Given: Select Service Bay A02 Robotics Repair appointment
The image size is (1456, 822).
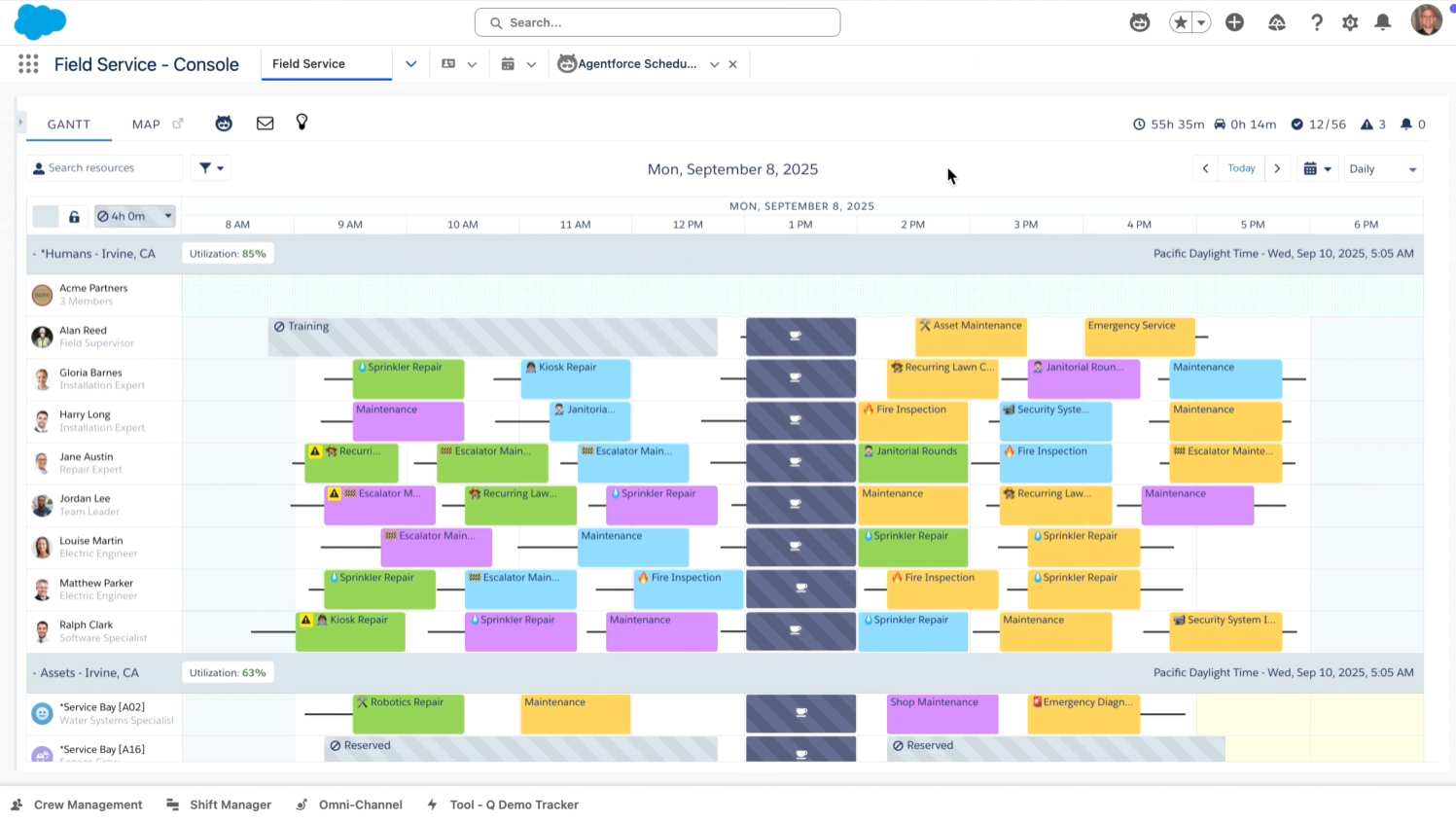Looking at the screenshot, I should pyautogui.click(x=408, y=714).
